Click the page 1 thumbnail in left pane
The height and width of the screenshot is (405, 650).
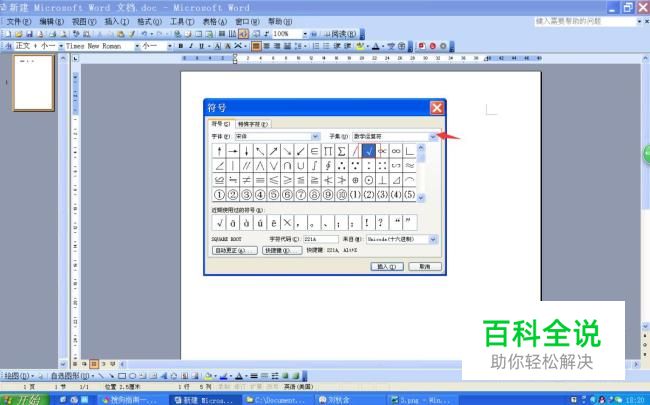point(34,83)
